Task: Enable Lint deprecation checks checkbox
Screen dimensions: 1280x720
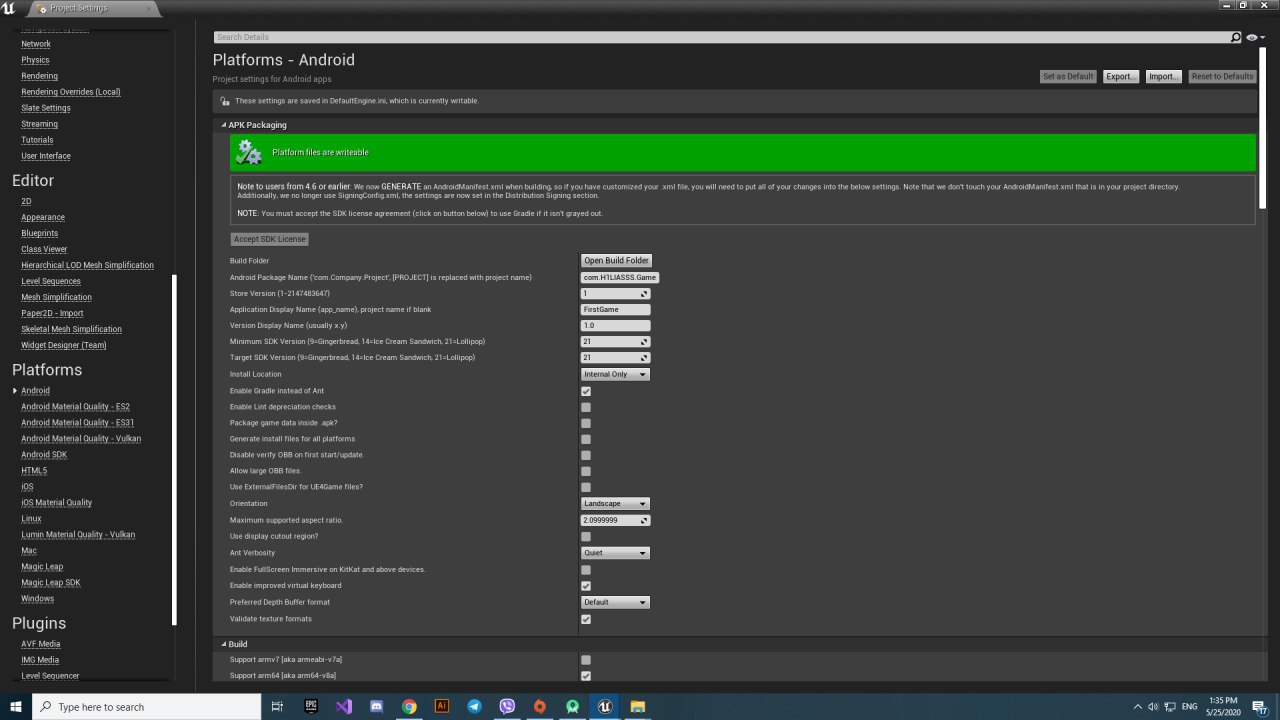Action: (x=586, y=407)
